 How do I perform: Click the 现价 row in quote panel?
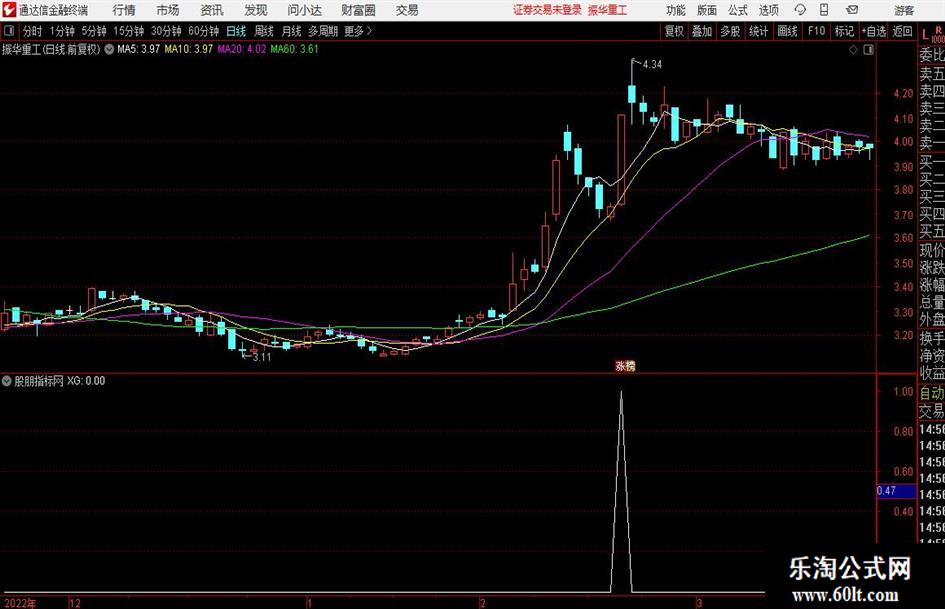(x=932, y=250)
